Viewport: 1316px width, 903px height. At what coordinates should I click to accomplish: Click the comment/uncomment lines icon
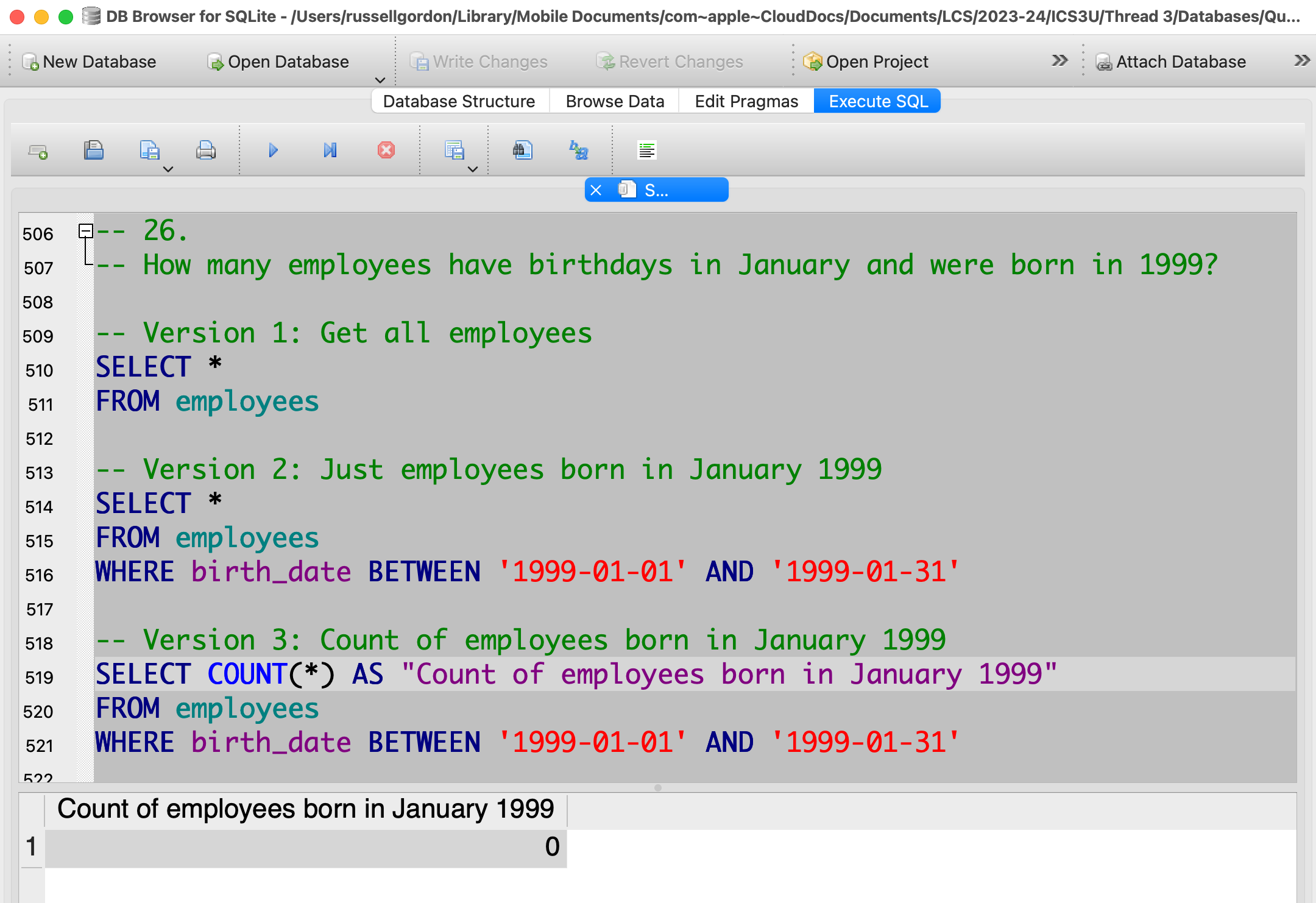(x=646, y=150)
